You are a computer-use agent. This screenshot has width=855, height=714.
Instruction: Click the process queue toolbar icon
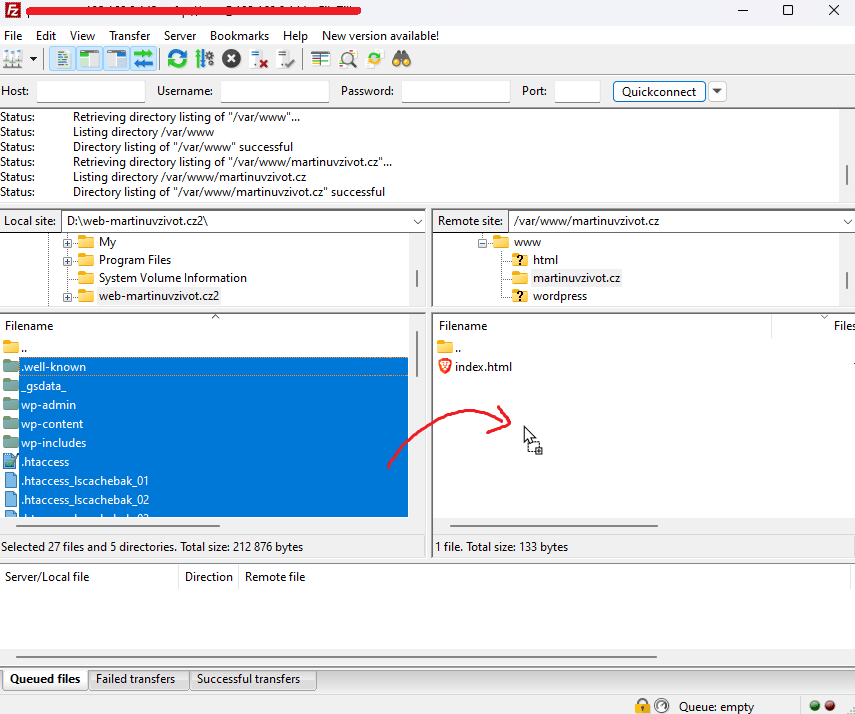click(204, 59)
